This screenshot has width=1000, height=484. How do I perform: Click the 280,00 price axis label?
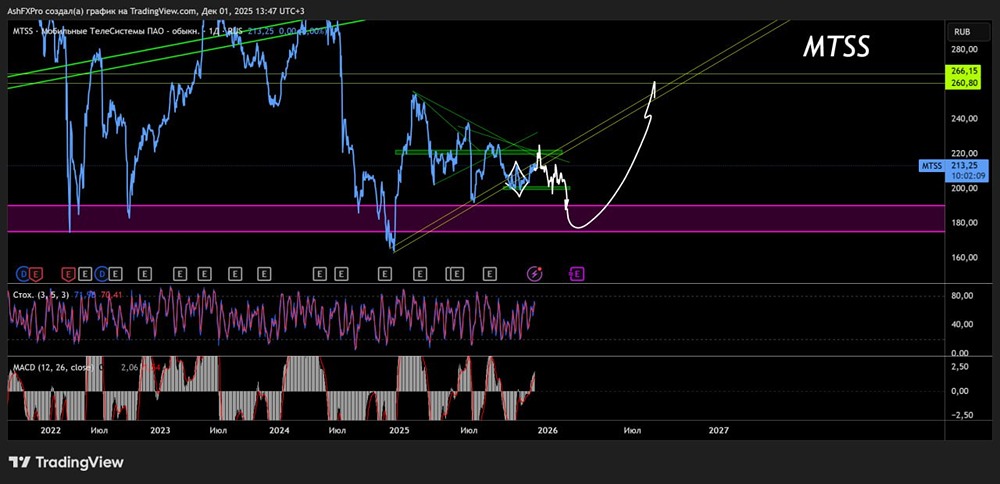pyautogui.click(x=964, y=49)
